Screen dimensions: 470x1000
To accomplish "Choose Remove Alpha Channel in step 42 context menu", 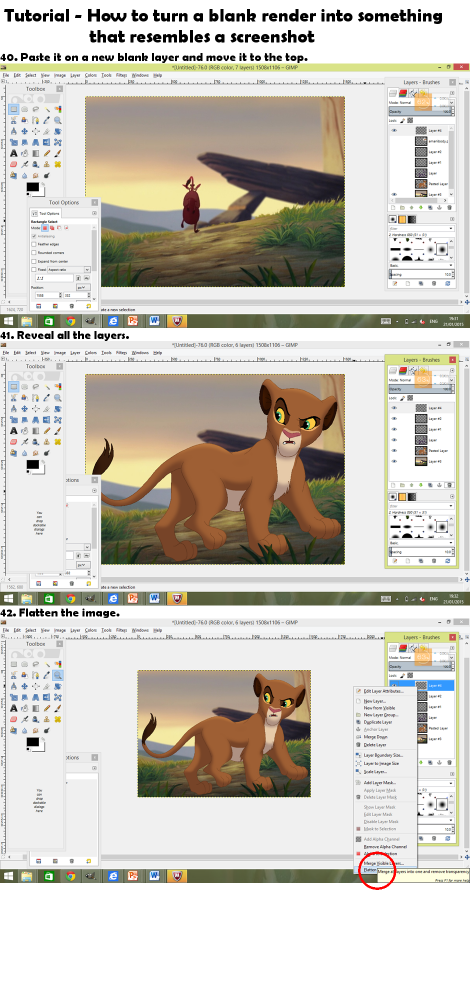I will [386, 846].
